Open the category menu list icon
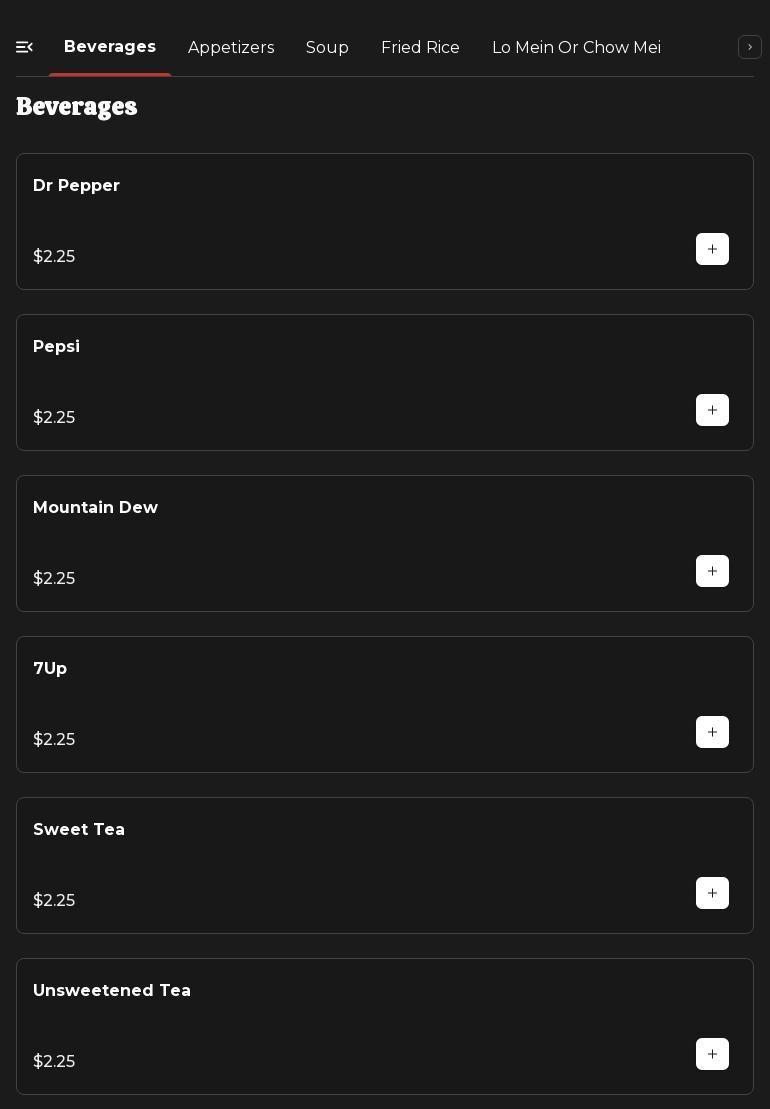This screenshot has width=770, height=1109. (x=25, y=47)
